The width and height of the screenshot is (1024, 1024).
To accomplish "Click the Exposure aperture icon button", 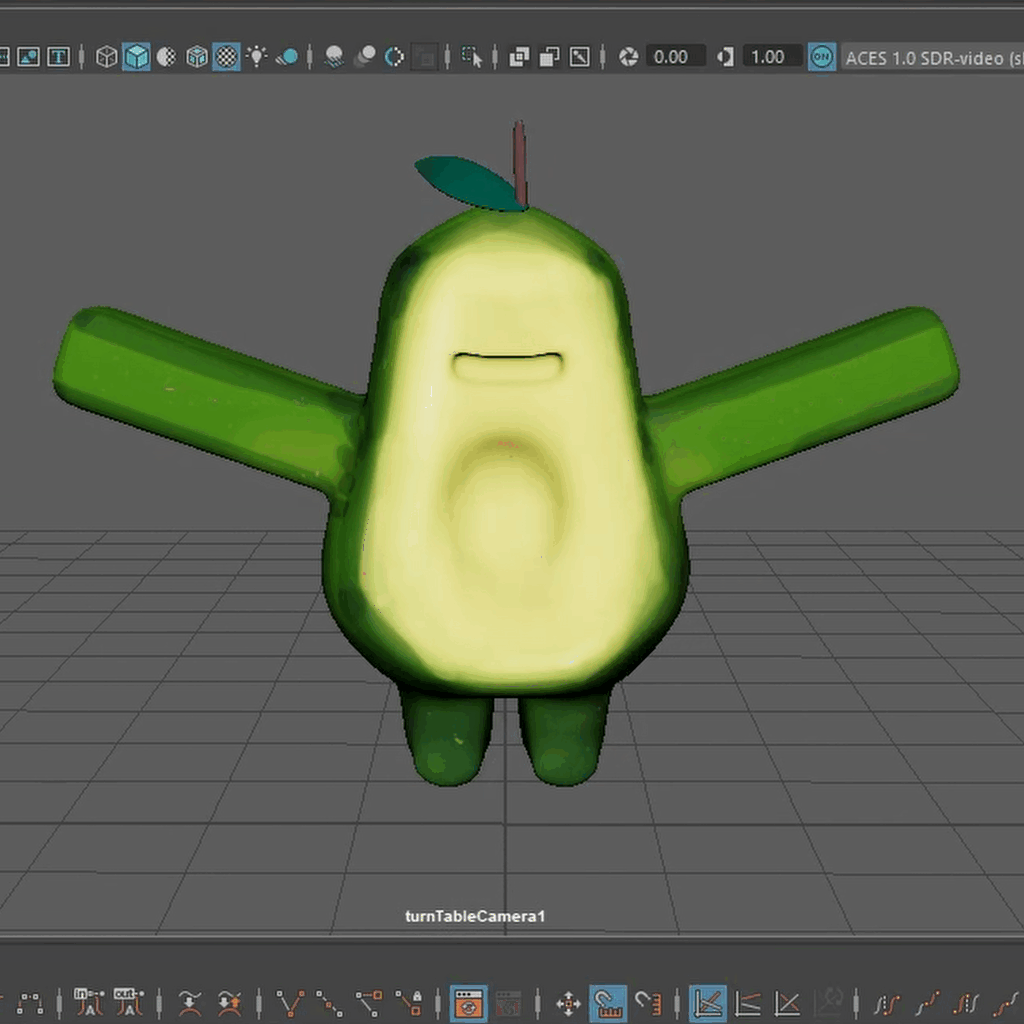I will pos(628,57).
